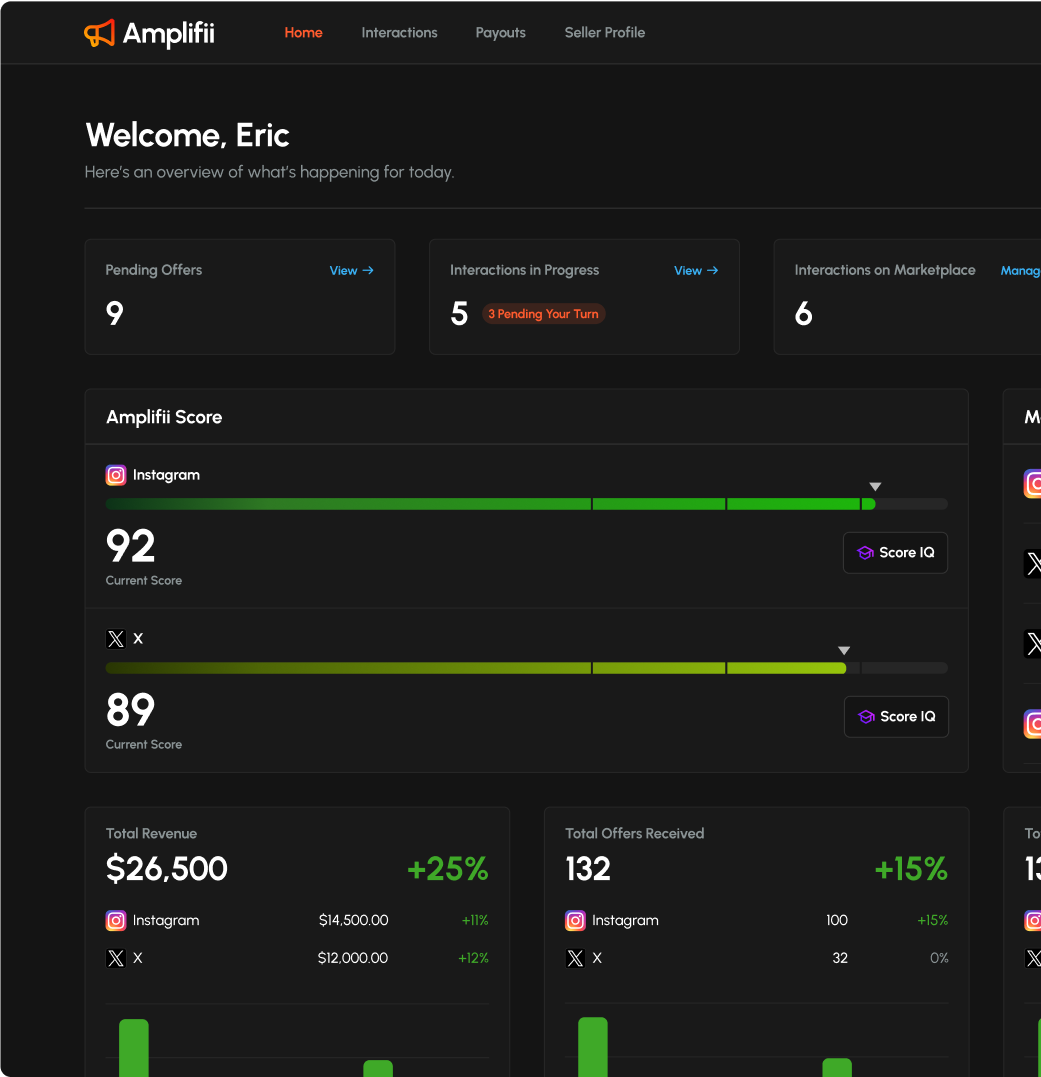Go to the Interactions tab
The image size is (1041, 1077).
[x=399, y=33]
